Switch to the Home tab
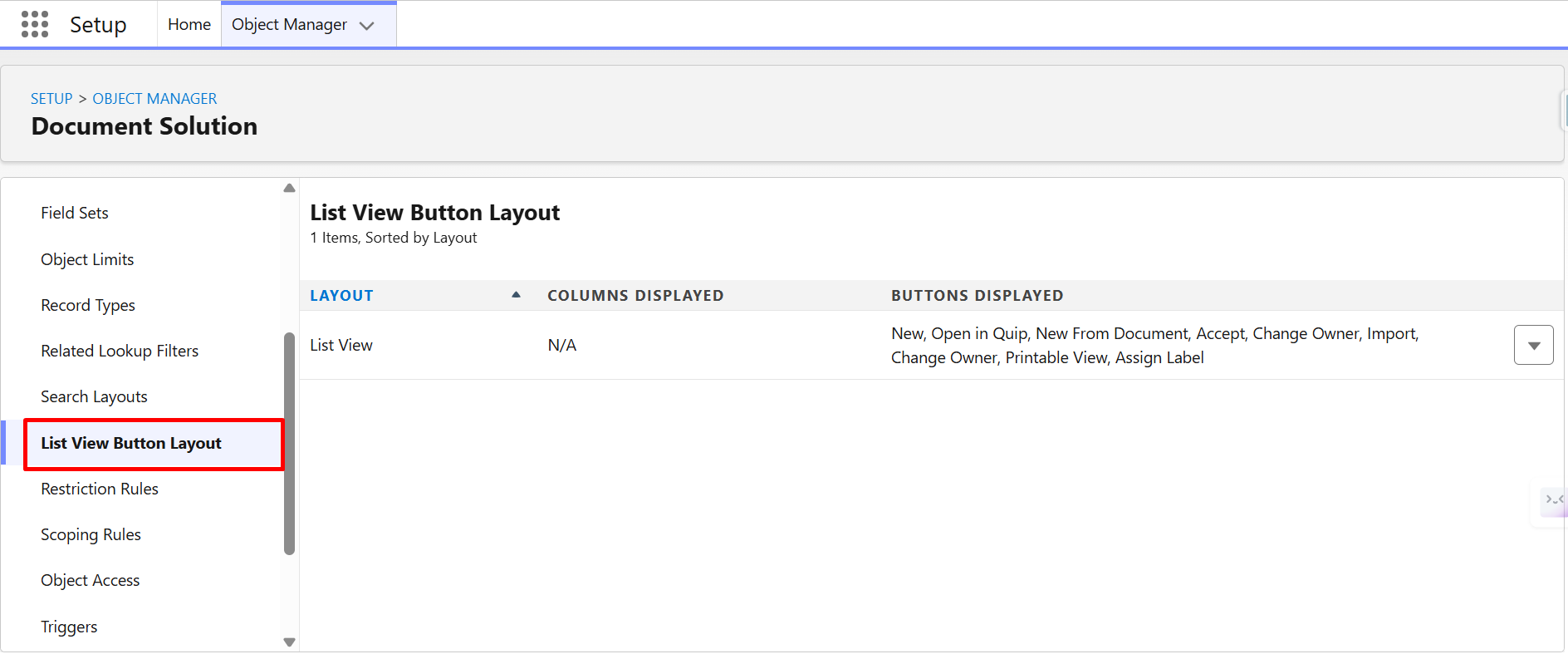 tap(189, 25)
